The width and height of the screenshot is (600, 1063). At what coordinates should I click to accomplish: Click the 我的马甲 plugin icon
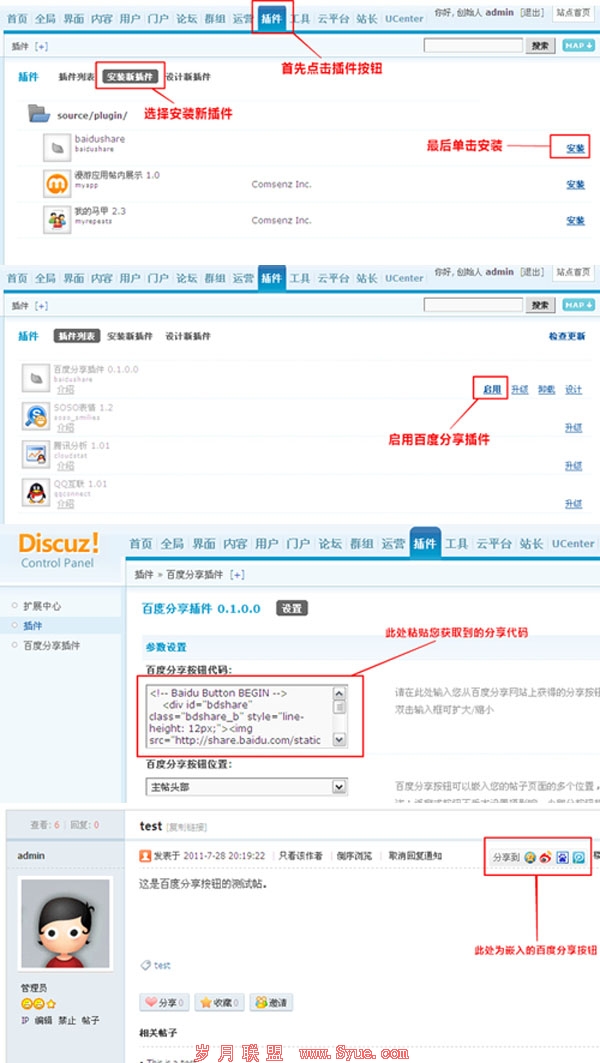[x=58, y=219]
